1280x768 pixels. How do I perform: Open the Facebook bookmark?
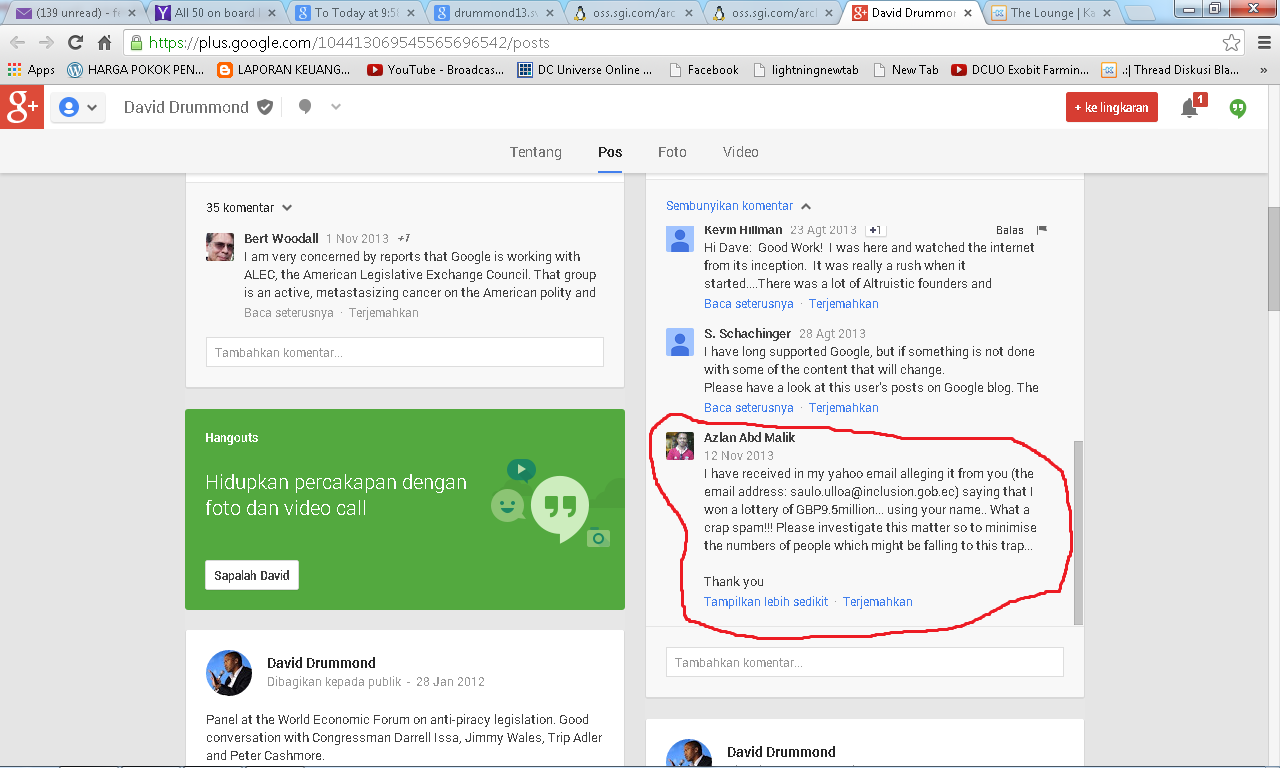pos(703,70)
